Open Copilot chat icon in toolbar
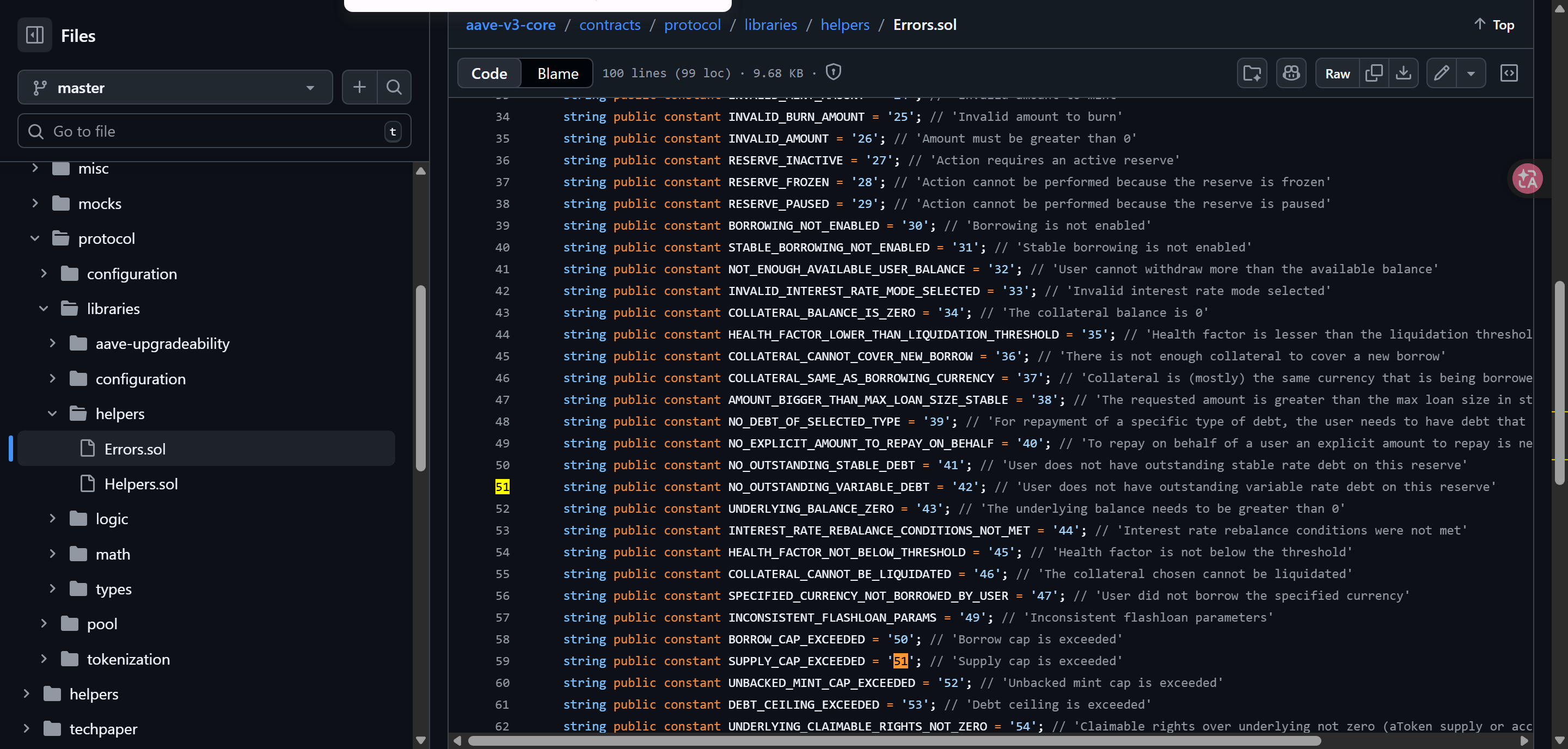The height and width of the screenshot is (749, 1568). 1291,73
